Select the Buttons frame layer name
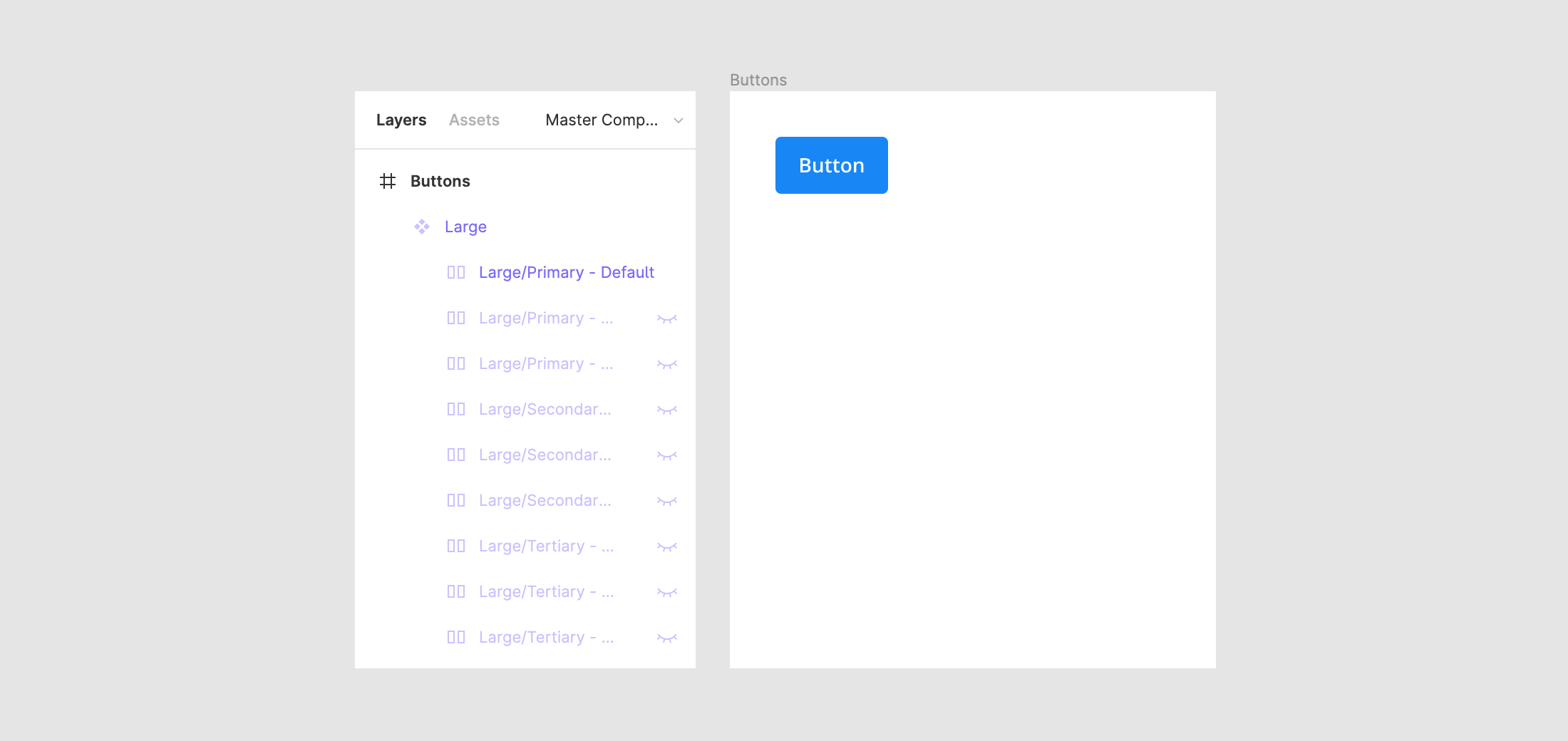Image resolution: width=1568 pixels, height=741 pixels. click(440, 181)
